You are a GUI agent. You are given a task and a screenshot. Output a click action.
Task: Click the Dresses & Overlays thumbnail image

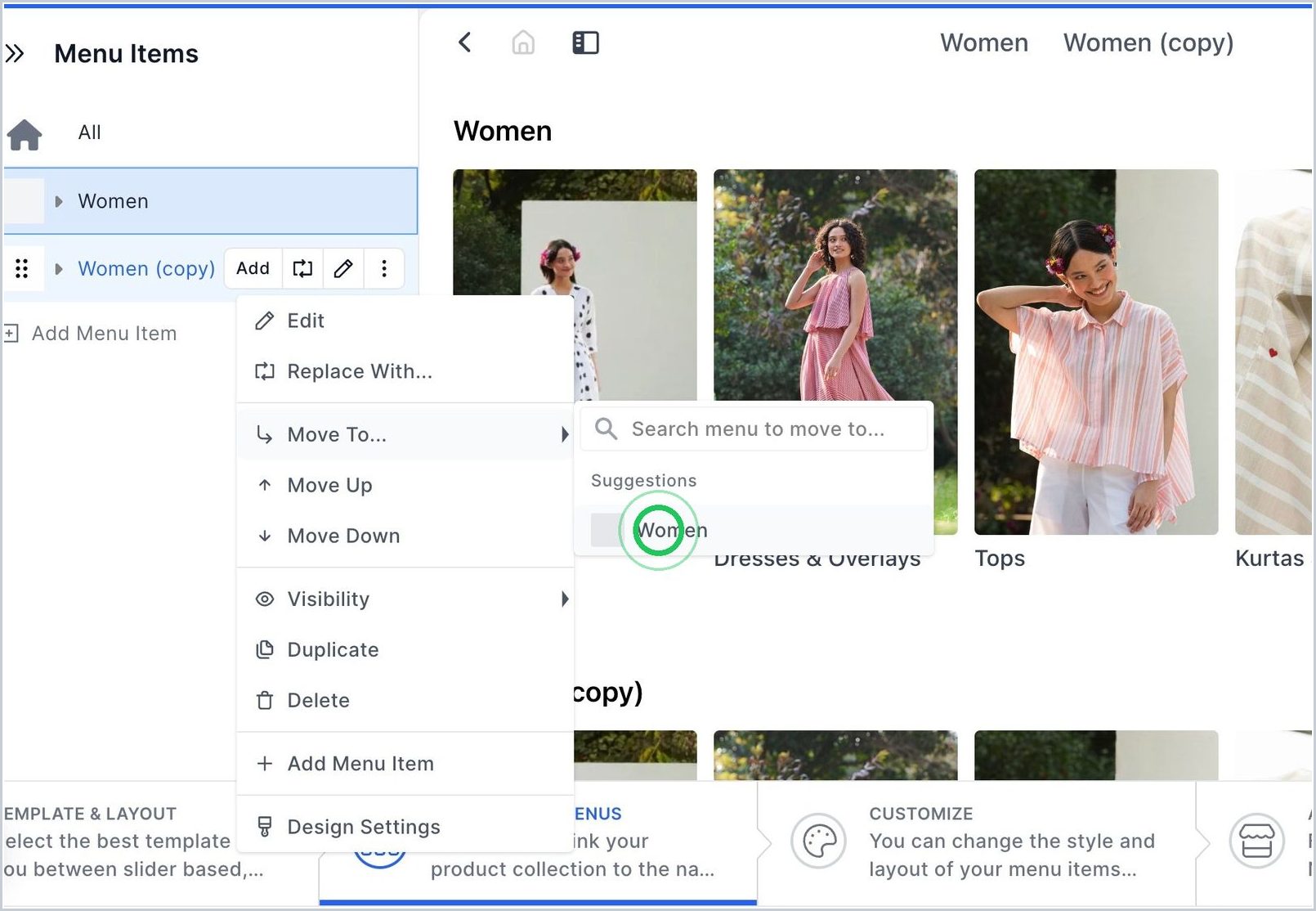pyautogui.click(x=835, y=285)
